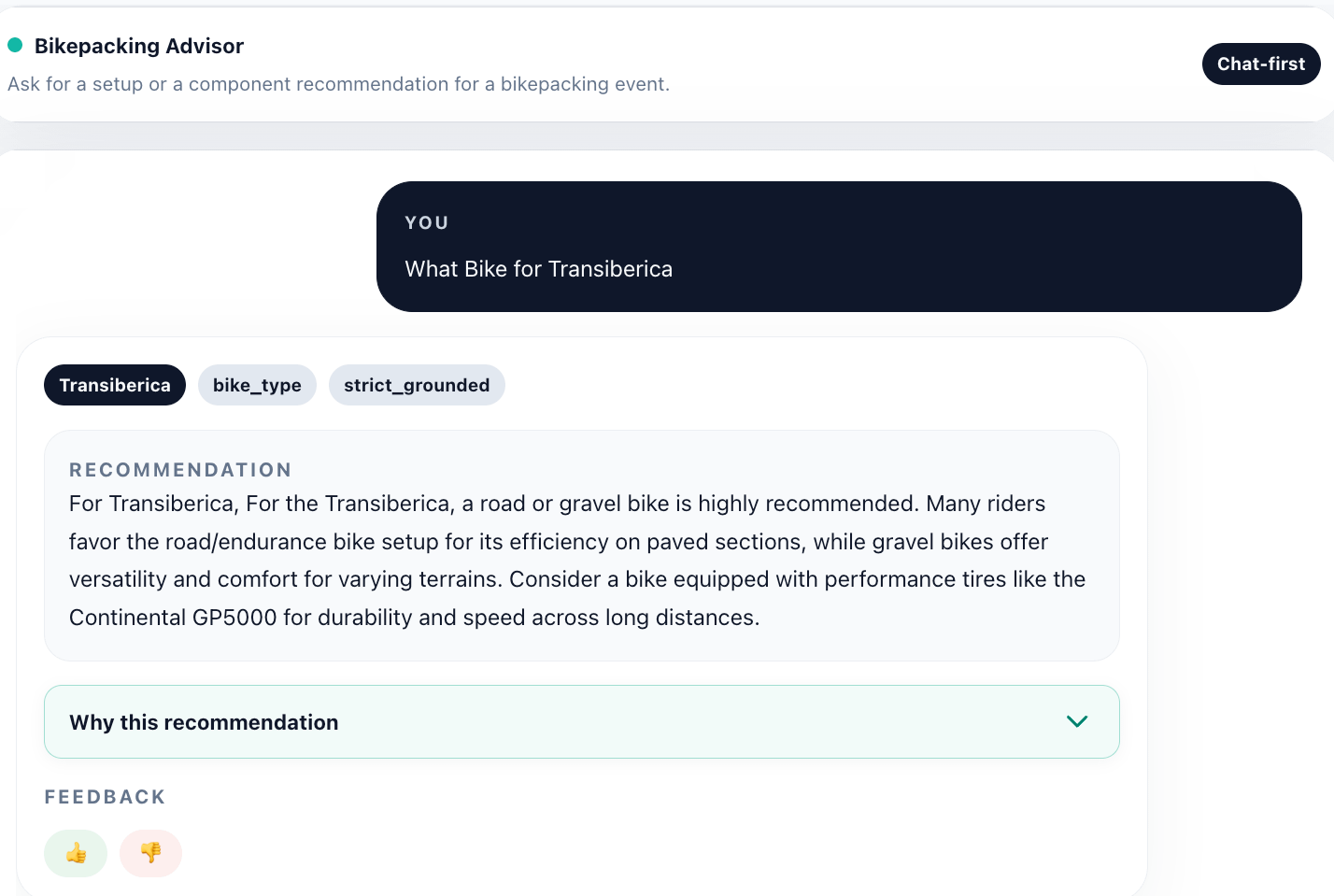Click the green status dot beside Bikepacking Advisor
Image resolution: width=1334 pixels, height=896 pixels.
click(15, 45)
